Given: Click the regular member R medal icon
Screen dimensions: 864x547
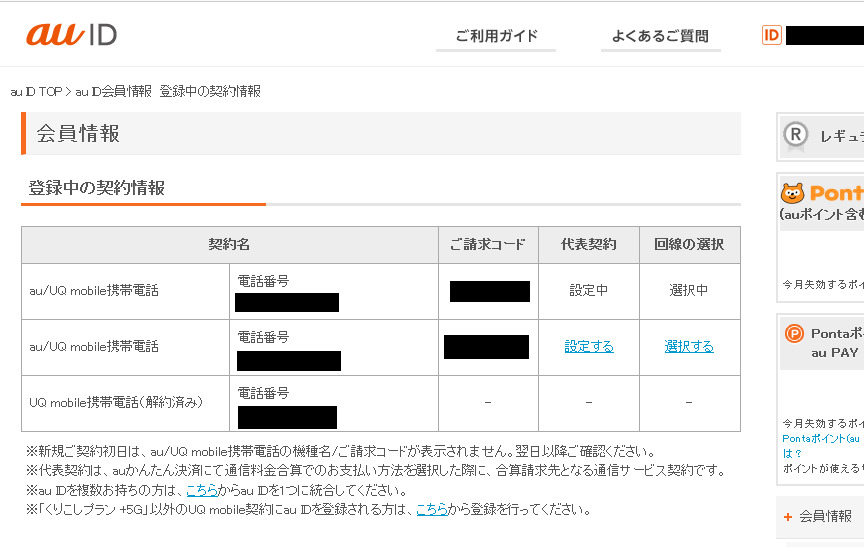Looking at the screenshot, I should [x=795, y=136].
